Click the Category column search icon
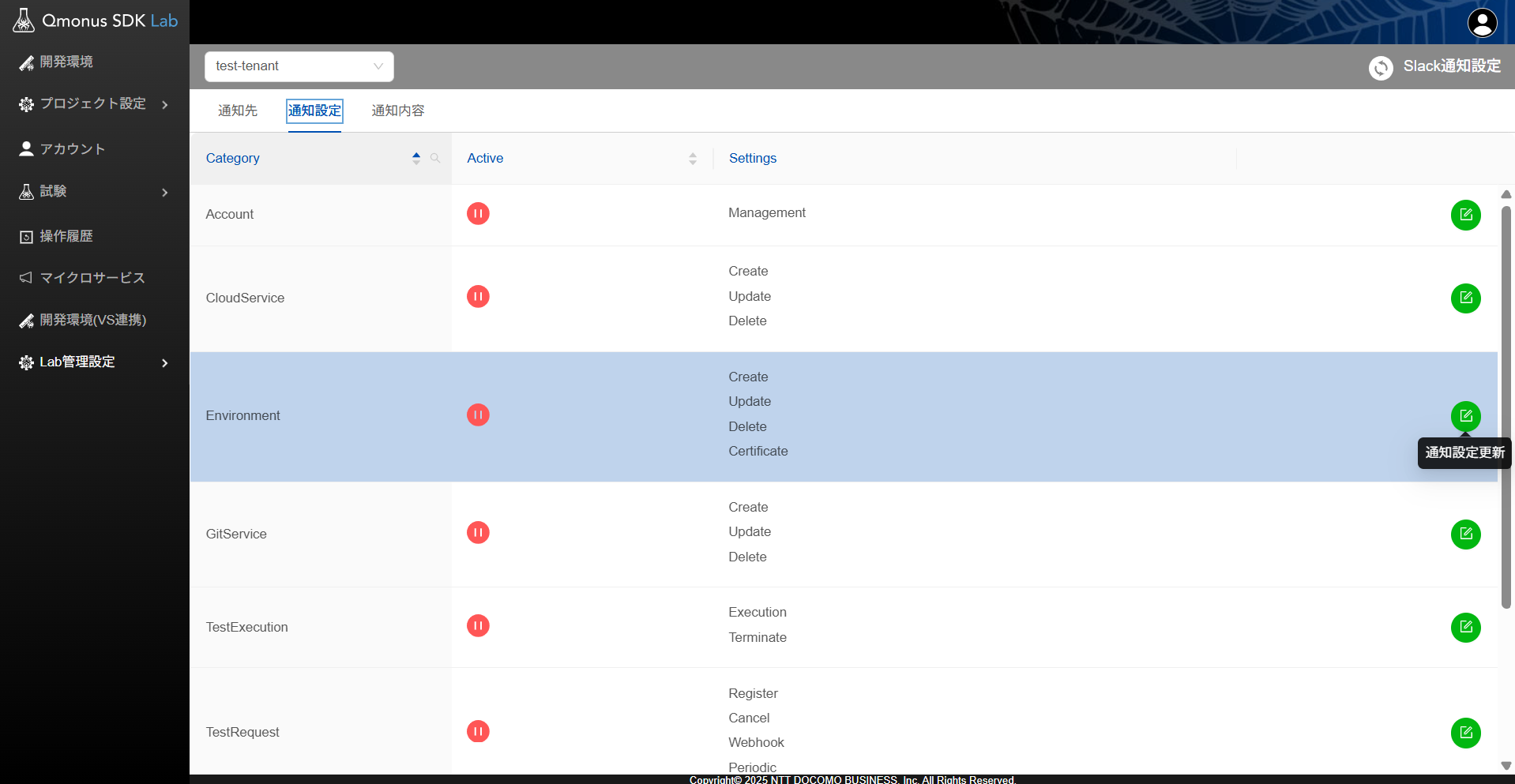 click(435, 159)
